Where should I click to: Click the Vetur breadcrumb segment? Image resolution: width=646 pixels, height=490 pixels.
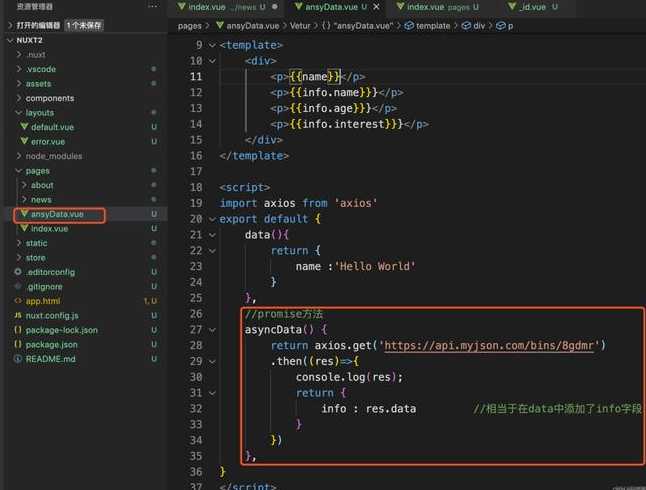click(x=300, y=26)
